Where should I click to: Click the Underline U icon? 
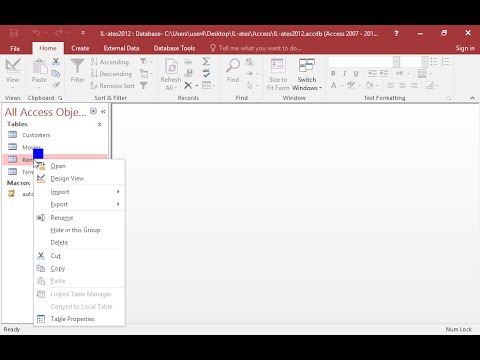pyautogui.click(x=356, y=73)
